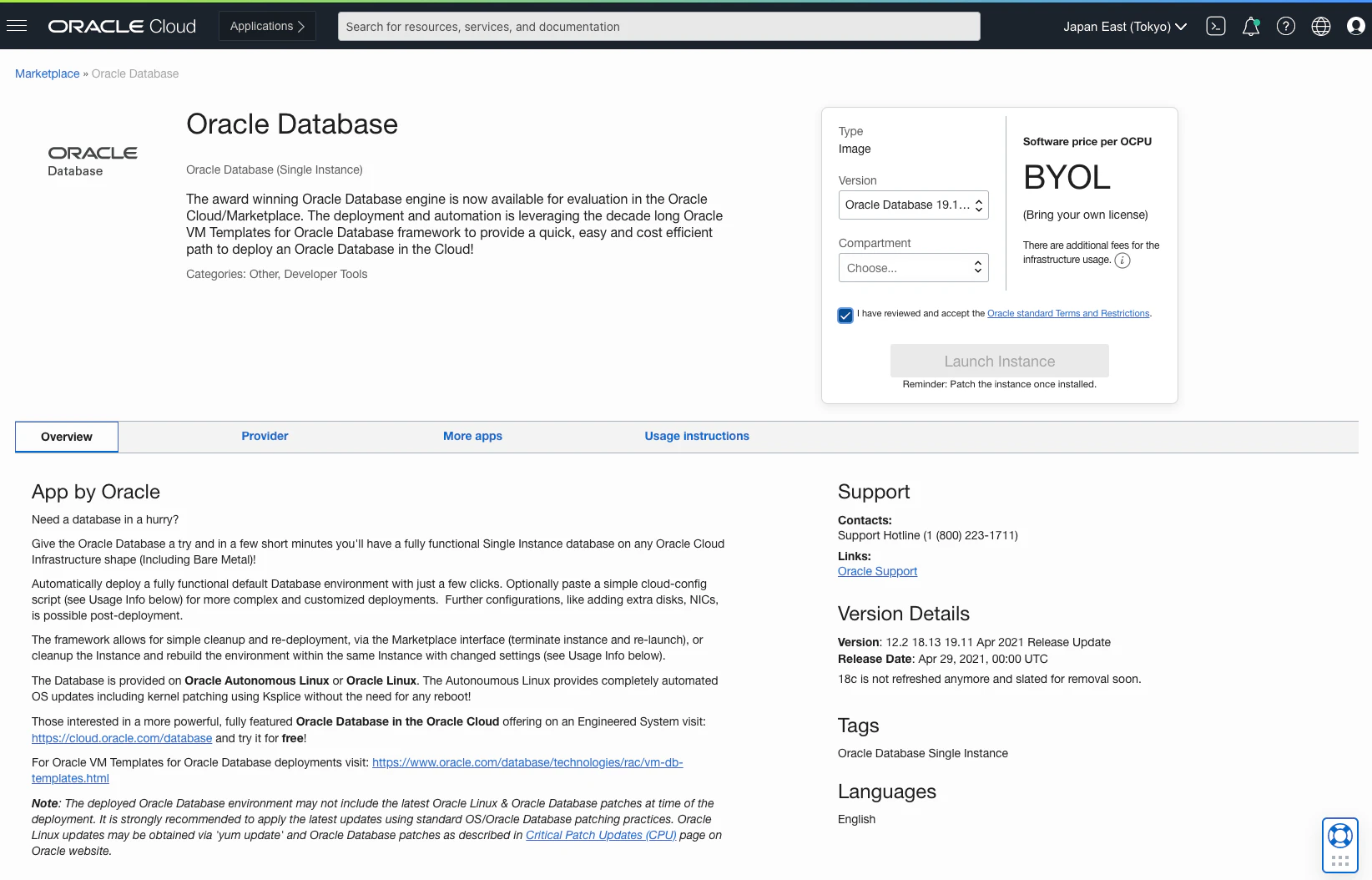Go back to Marketplace breadcrumb

(x=48, y=73)
